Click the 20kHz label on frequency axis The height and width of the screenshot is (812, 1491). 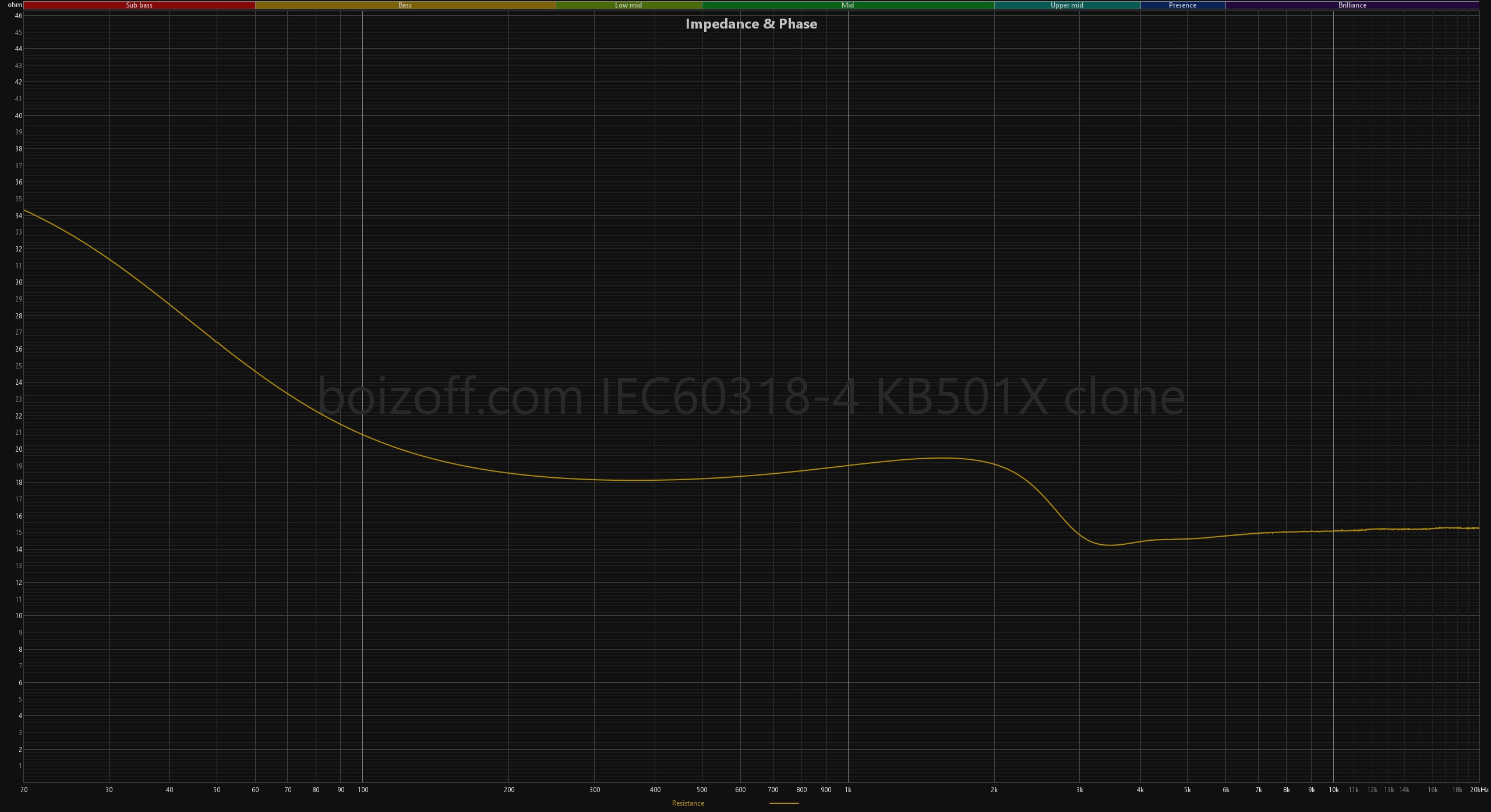[1479, 790]
